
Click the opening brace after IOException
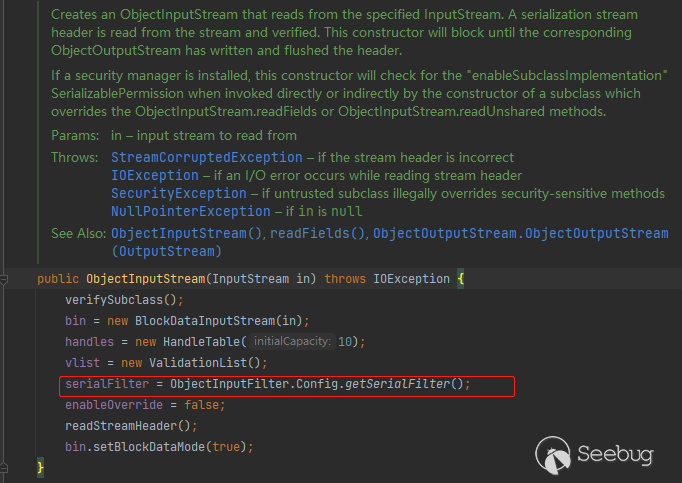[461, 279]
